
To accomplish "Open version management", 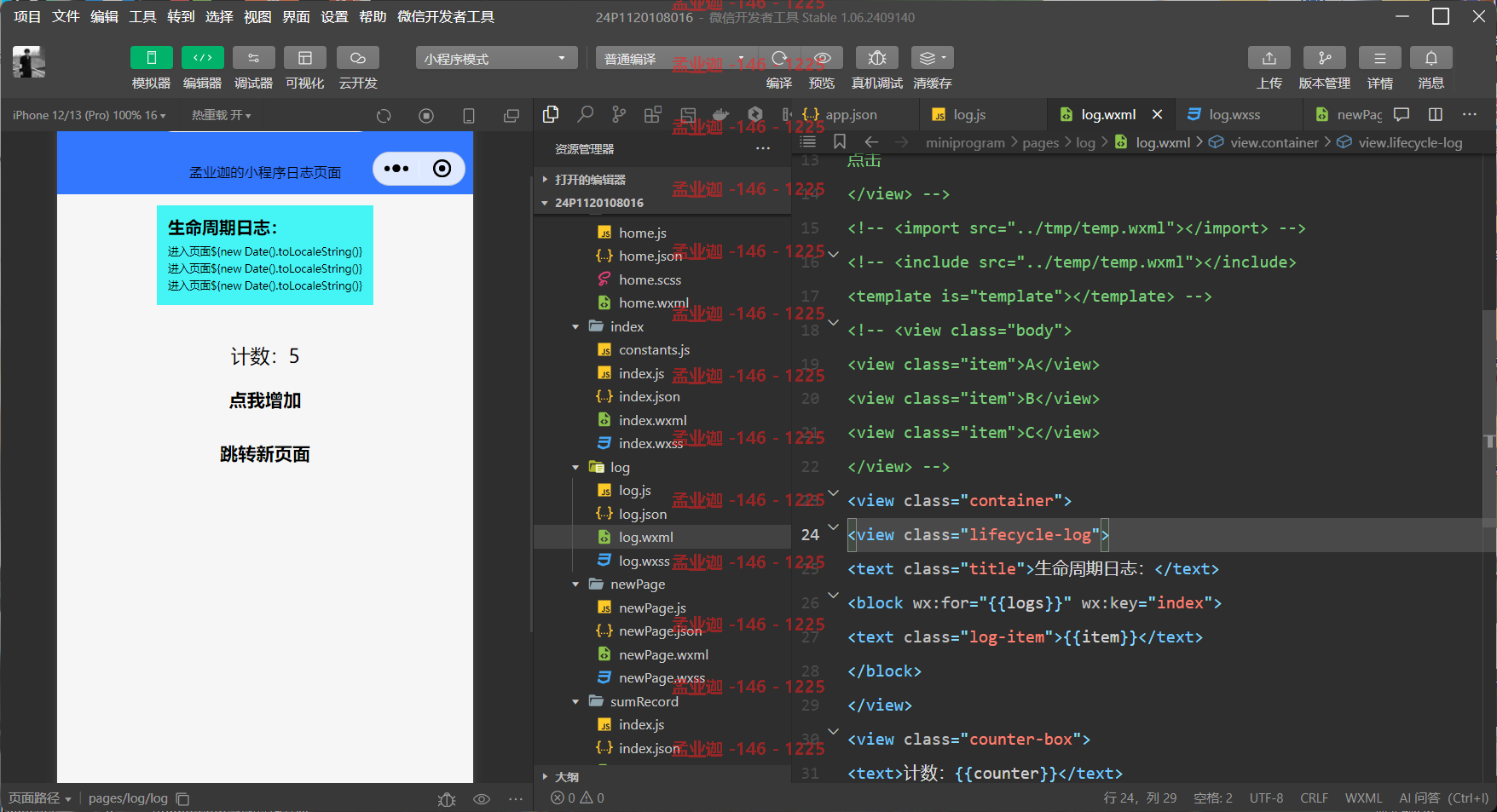I will pyautogui.click(x=1324, y=58).
